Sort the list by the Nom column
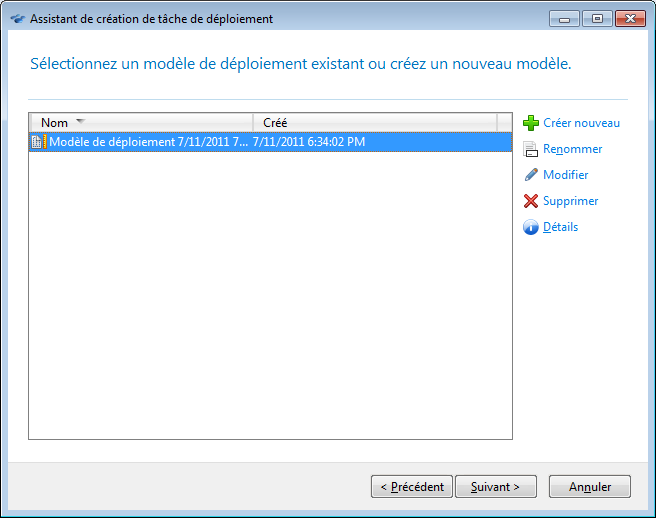 (x=54, y=123)
